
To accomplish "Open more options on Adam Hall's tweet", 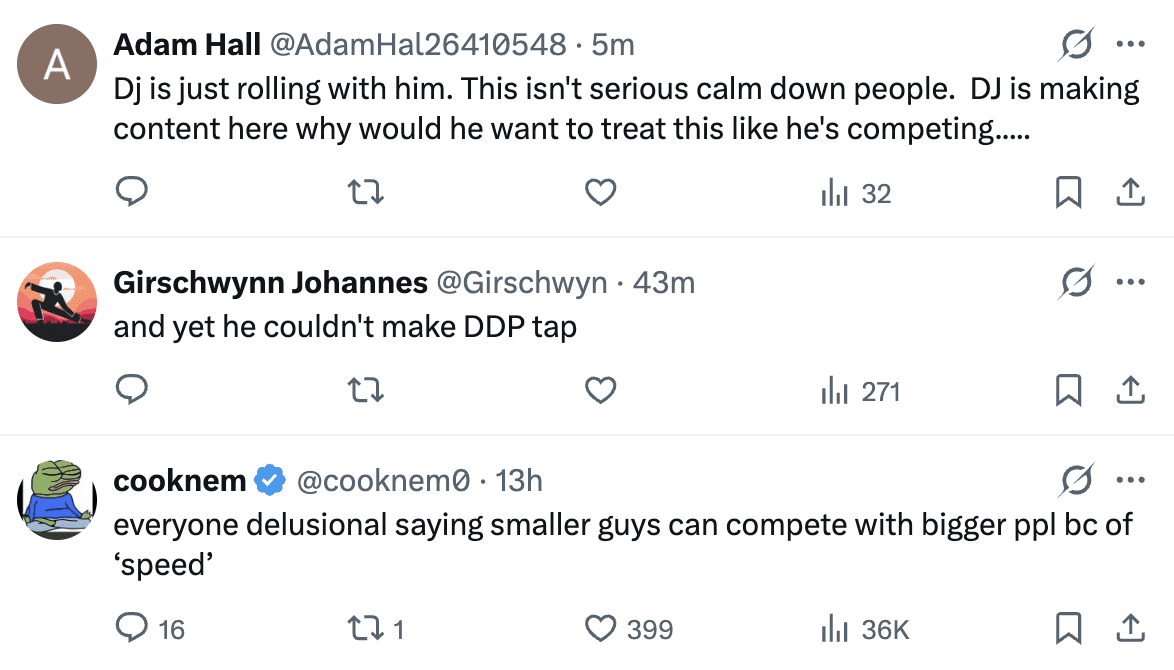I will (1130, 45).
